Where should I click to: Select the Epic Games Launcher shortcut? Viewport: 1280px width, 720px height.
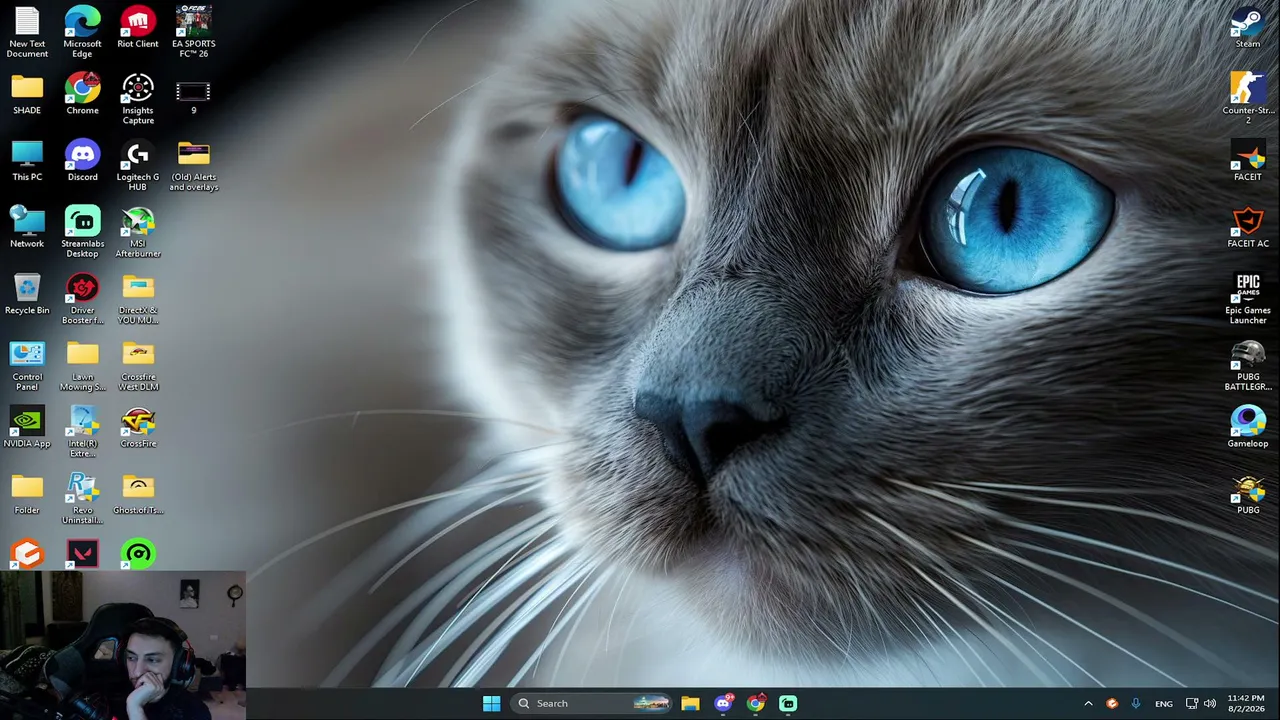pyautogui.click(x=1247, y=299)
